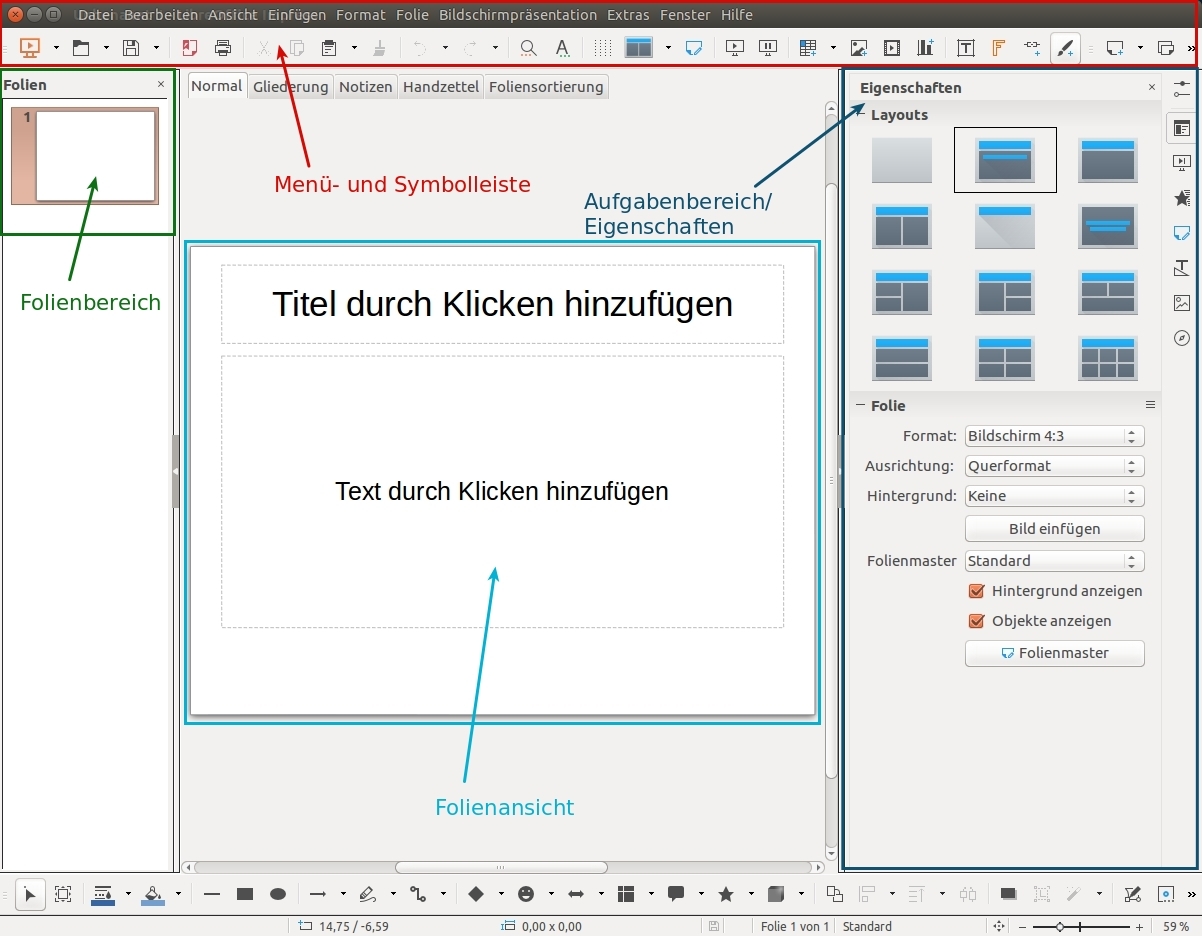Click the Export as PDF icon

190,47
